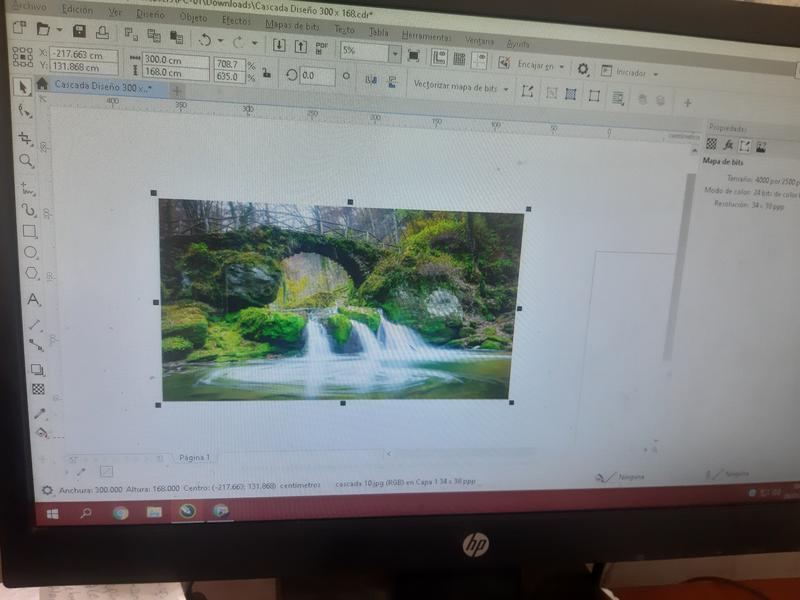Open the zoom level 5% dropdown
Screen dimensions: 800x600
pos(394,53)
